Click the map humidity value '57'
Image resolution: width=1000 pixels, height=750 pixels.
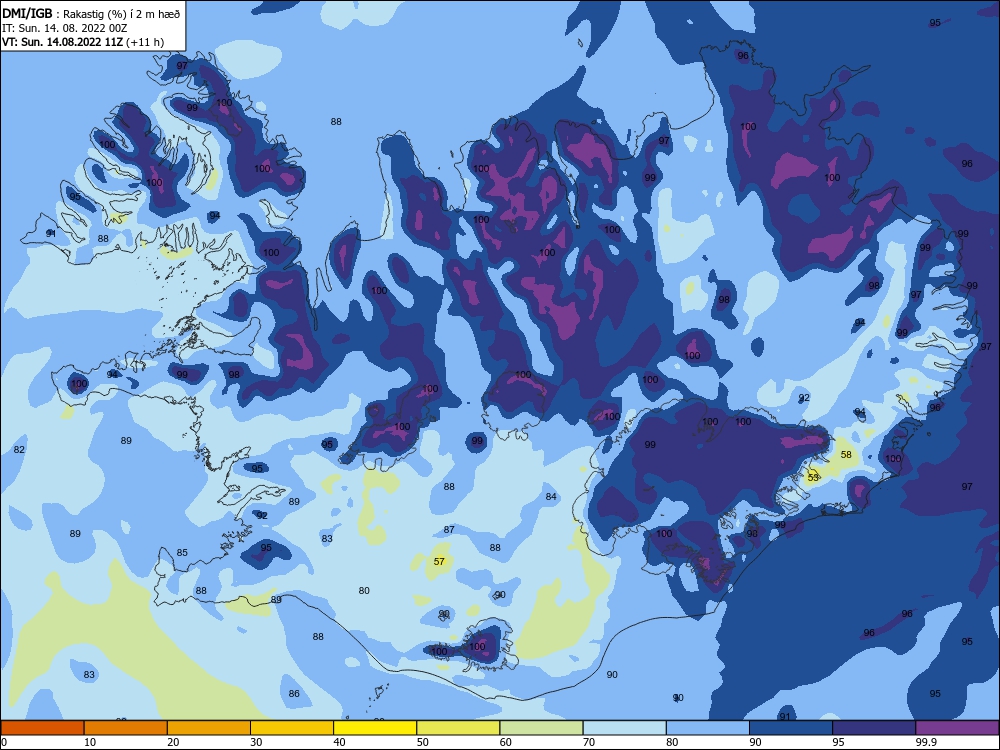439,562
